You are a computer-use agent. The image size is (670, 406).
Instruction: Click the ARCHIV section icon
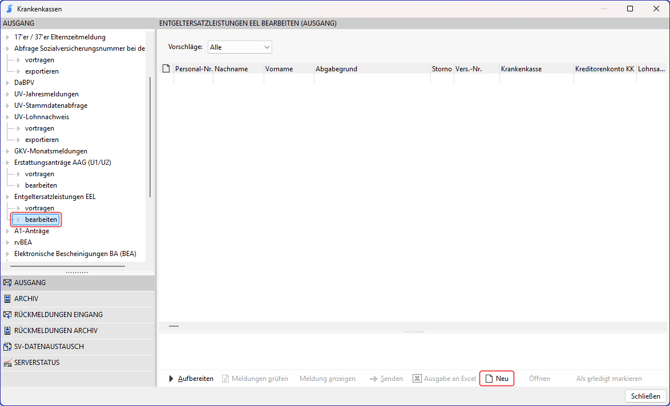coord(8,299)
